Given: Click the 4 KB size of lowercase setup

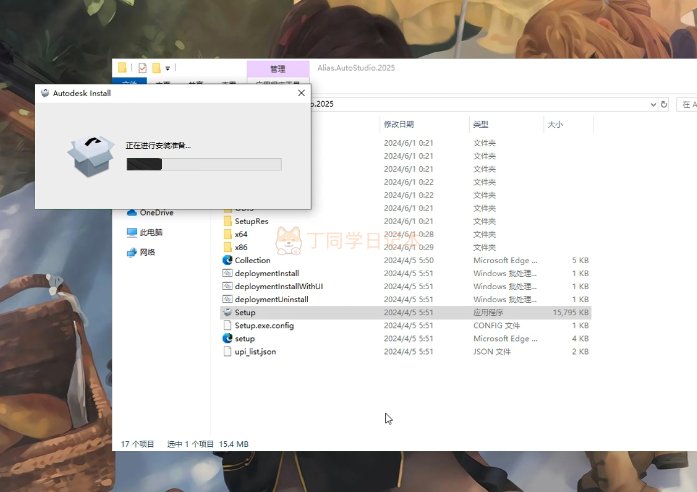Looking at the screenshot, I should coord(580,338).
